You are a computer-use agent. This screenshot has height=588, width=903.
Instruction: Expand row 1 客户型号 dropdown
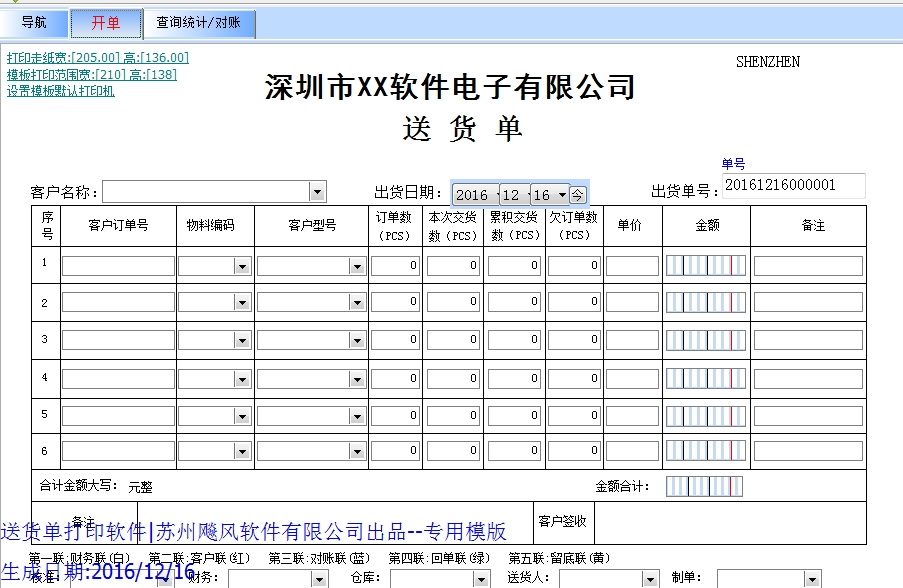point(357,266)
